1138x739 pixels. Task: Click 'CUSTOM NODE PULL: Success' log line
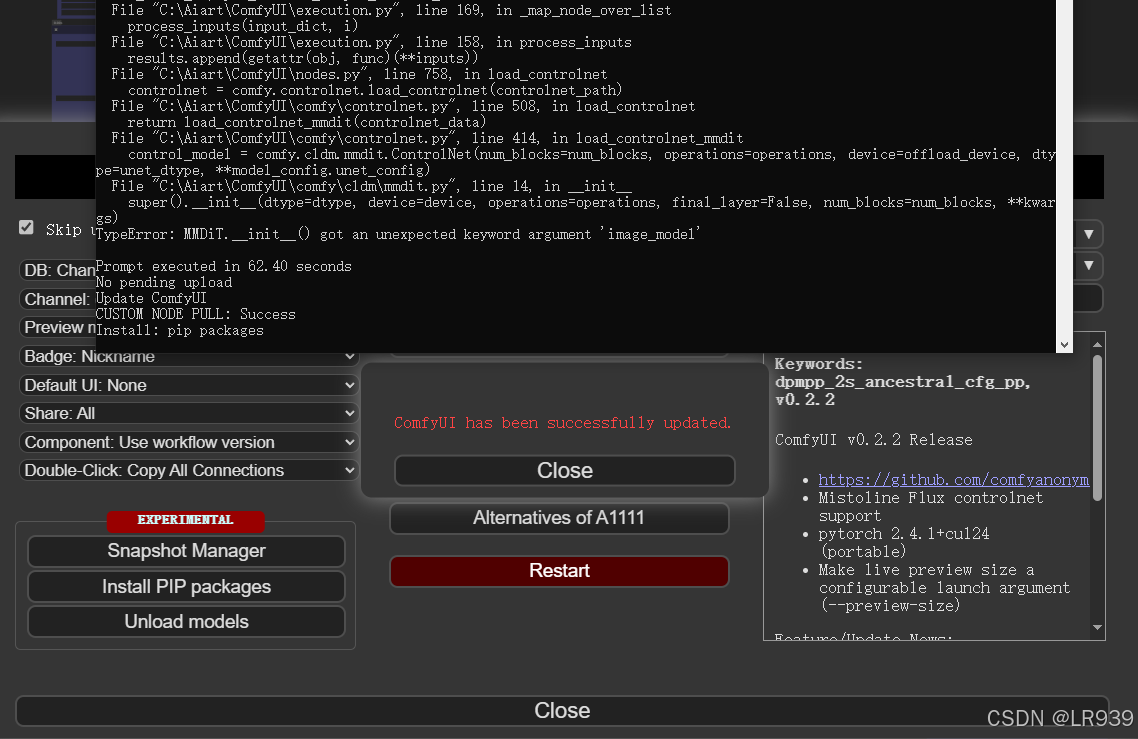click(196, 314)
